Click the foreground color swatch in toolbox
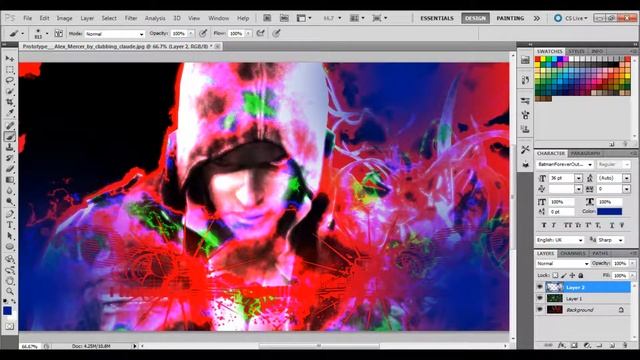 coord(7,311)
